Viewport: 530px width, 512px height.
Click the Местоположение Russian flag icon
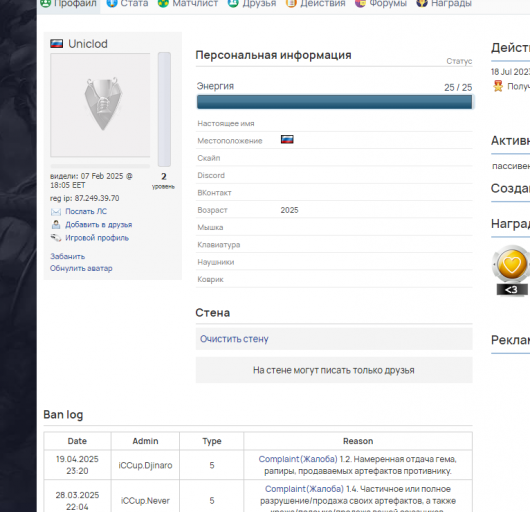(287, 140)
